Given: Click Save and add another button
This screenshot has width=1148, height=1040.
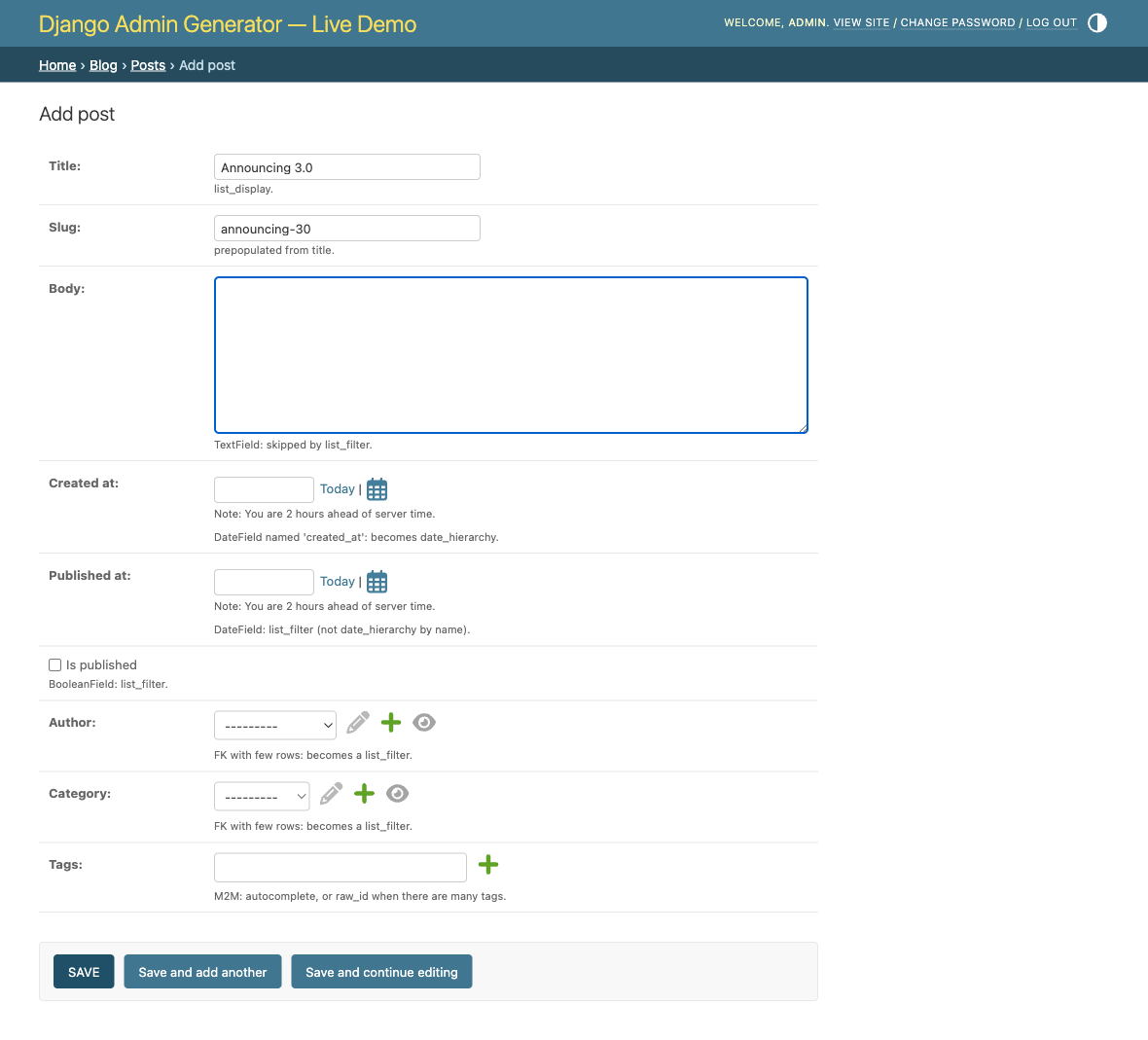Looking at the screenshot, I should pos(202,971).
